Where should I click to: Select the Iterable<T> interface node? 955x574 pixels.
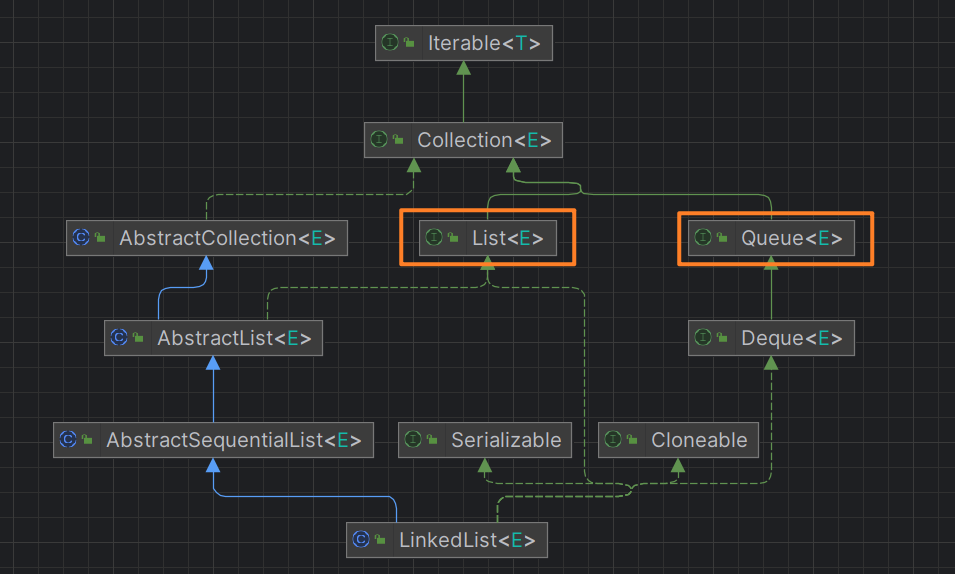coord(463,43)
